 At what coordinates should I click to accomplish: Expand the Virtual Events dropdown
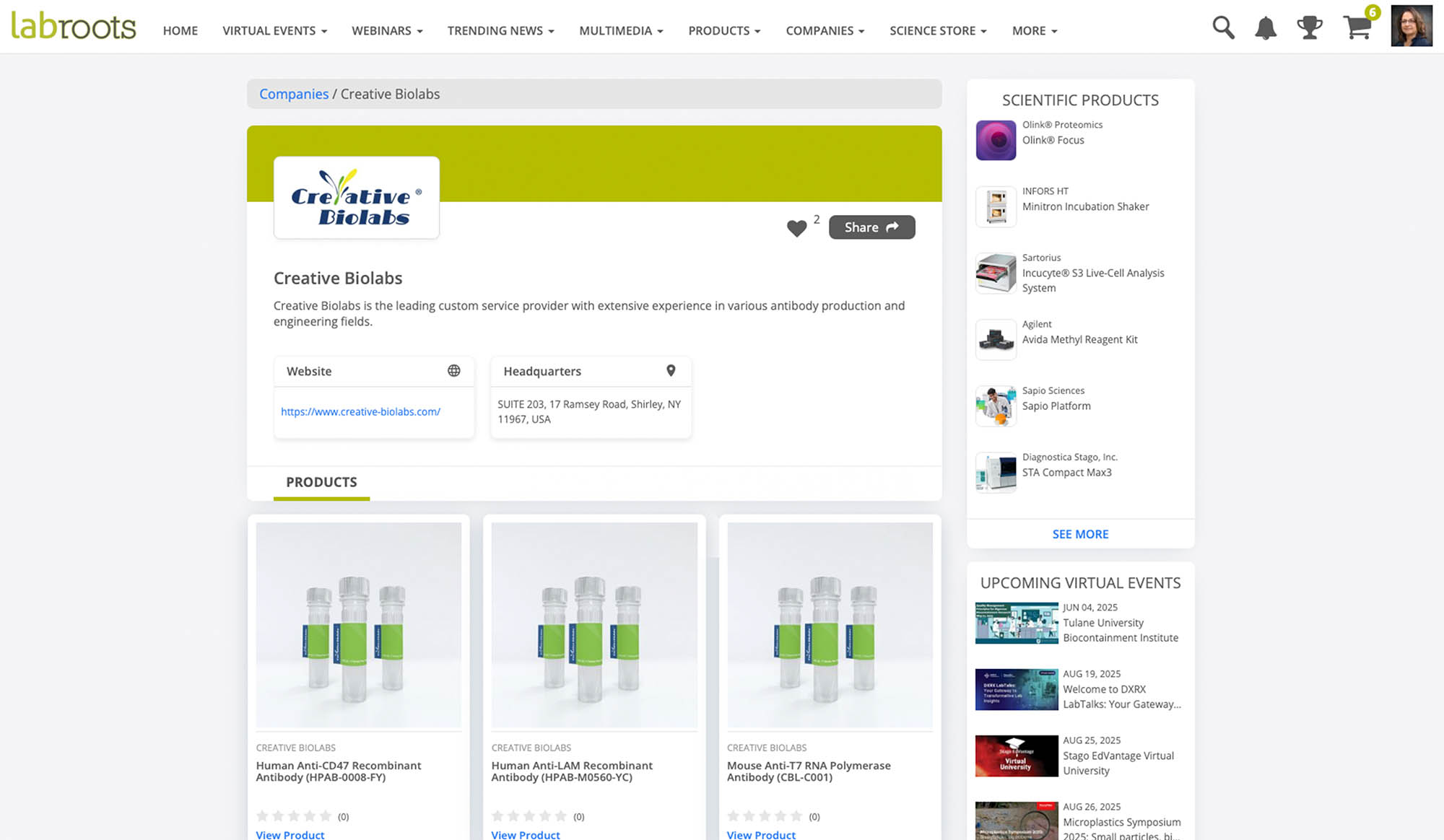(274, 31)
